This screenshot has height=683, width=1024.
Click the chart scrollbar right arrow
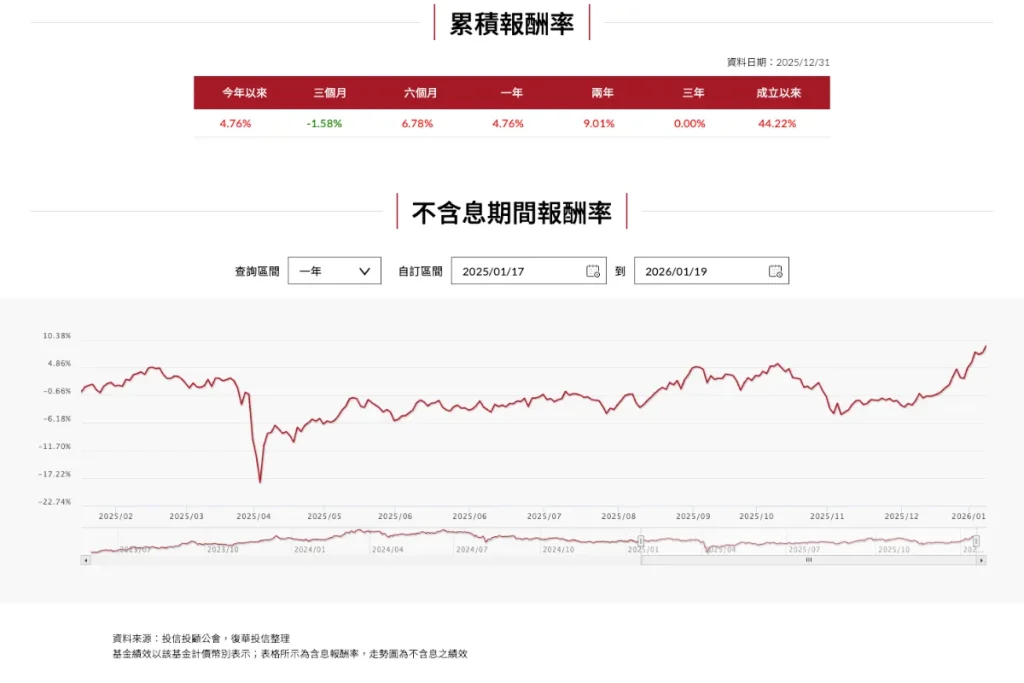point(981,560)
